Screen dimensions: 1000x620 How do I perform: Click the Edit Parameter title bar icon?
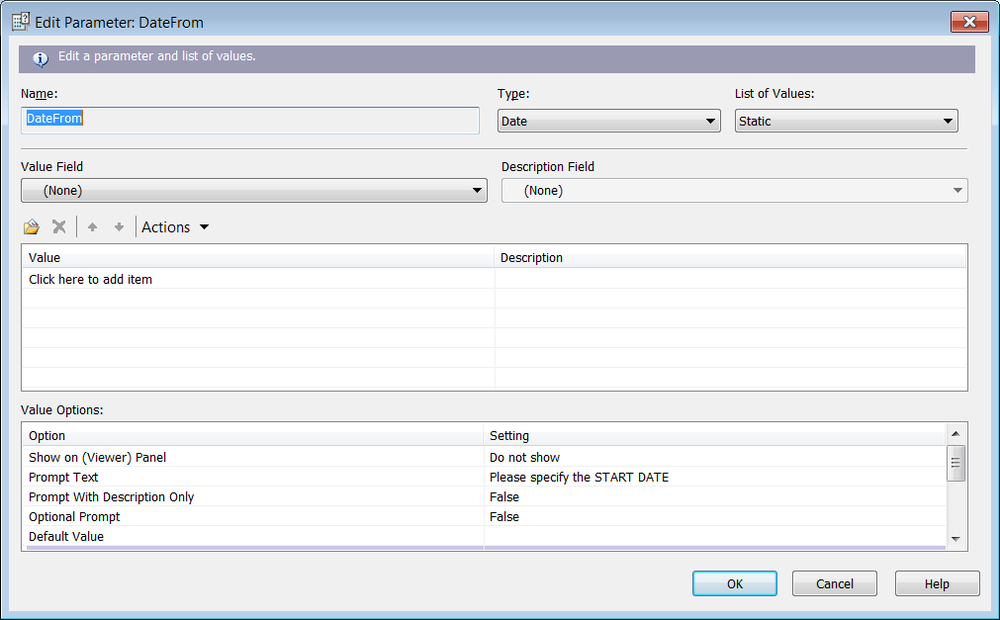coord(19,20)
